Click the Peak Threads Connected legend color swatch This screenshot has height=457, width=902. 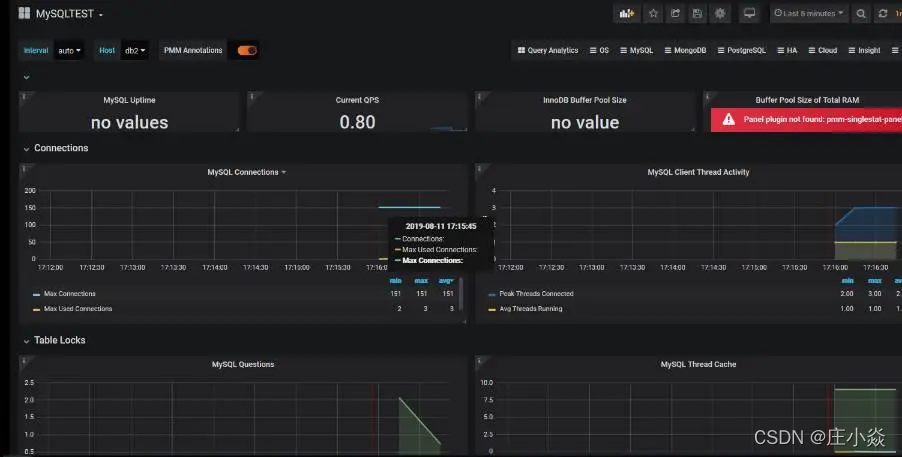coord(492,294)
